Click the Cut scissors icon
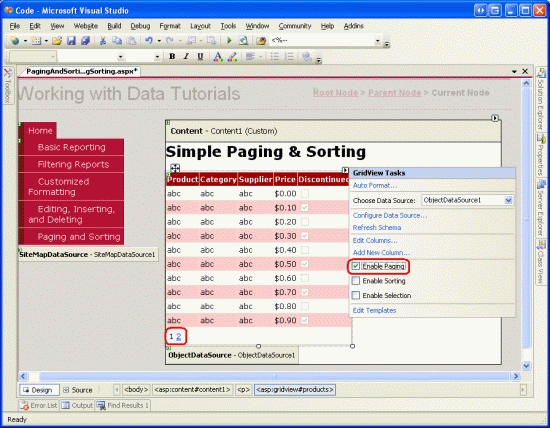550x428 pixels. pyautogui.click(x=103, y=41)
